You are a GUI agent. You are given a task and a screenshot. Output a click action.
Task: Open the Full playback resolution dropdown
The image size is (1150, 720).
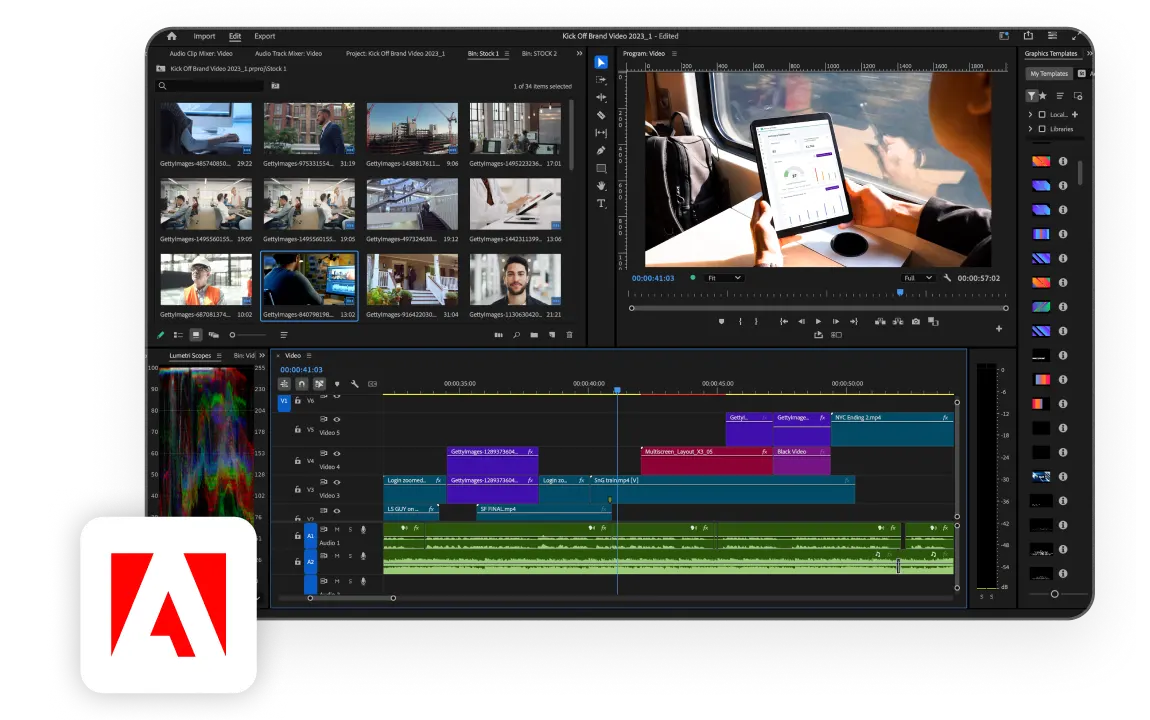(x=918, y=278)
